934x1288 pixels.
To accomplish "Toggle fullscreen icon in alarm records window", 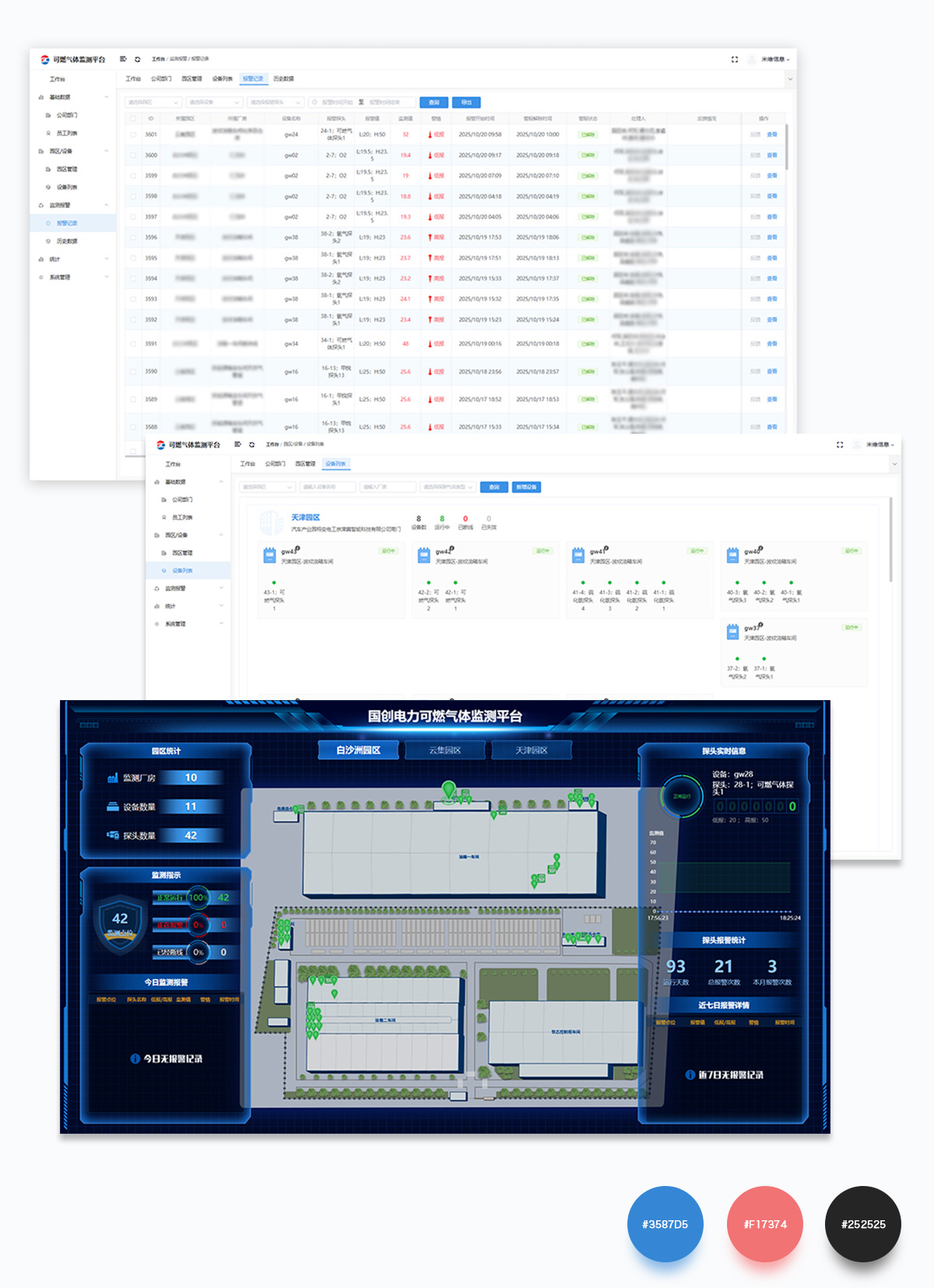I will [734, 59].
